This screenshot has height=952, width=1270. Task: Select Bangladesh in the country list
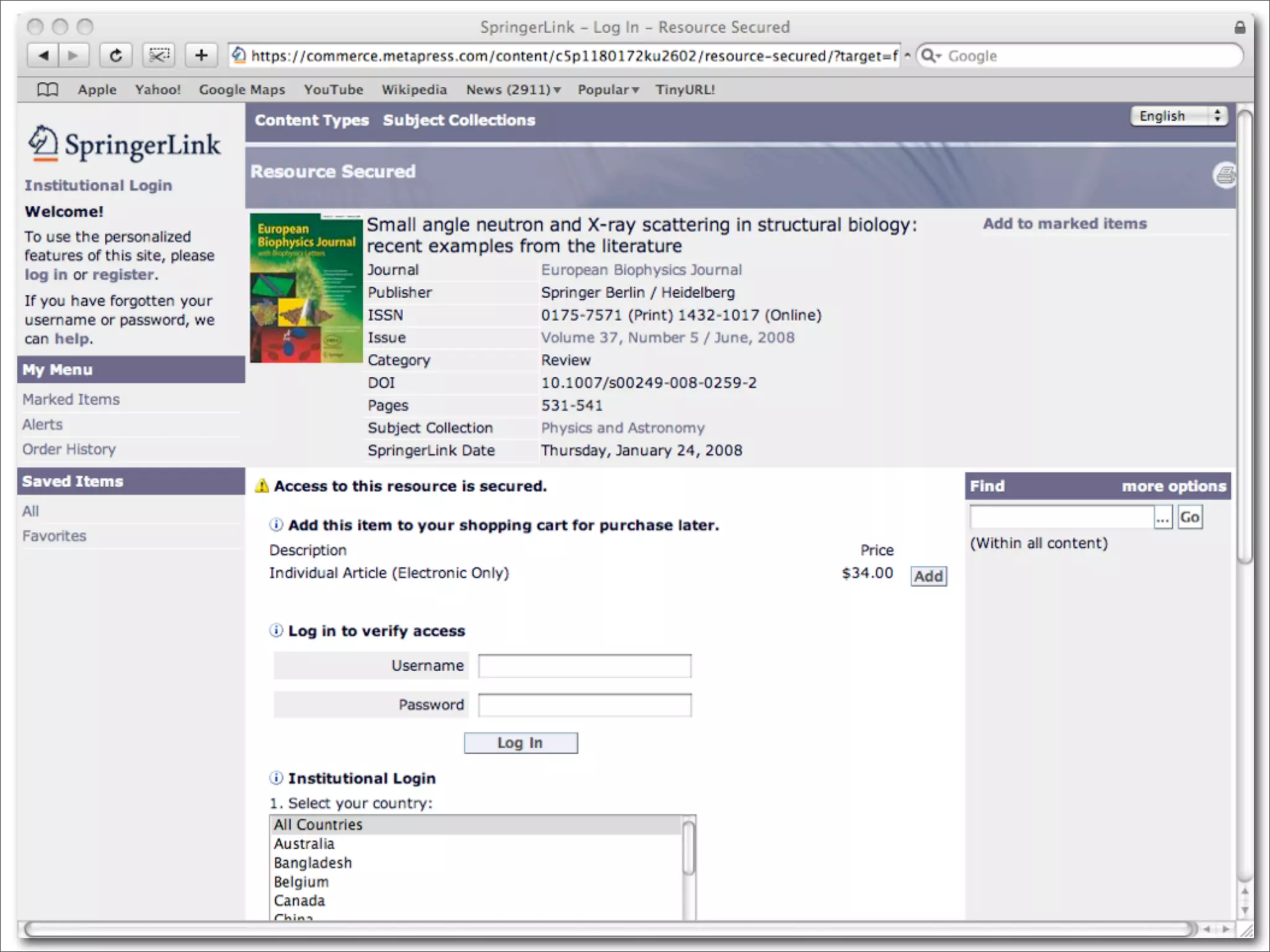tap(476, 863)
